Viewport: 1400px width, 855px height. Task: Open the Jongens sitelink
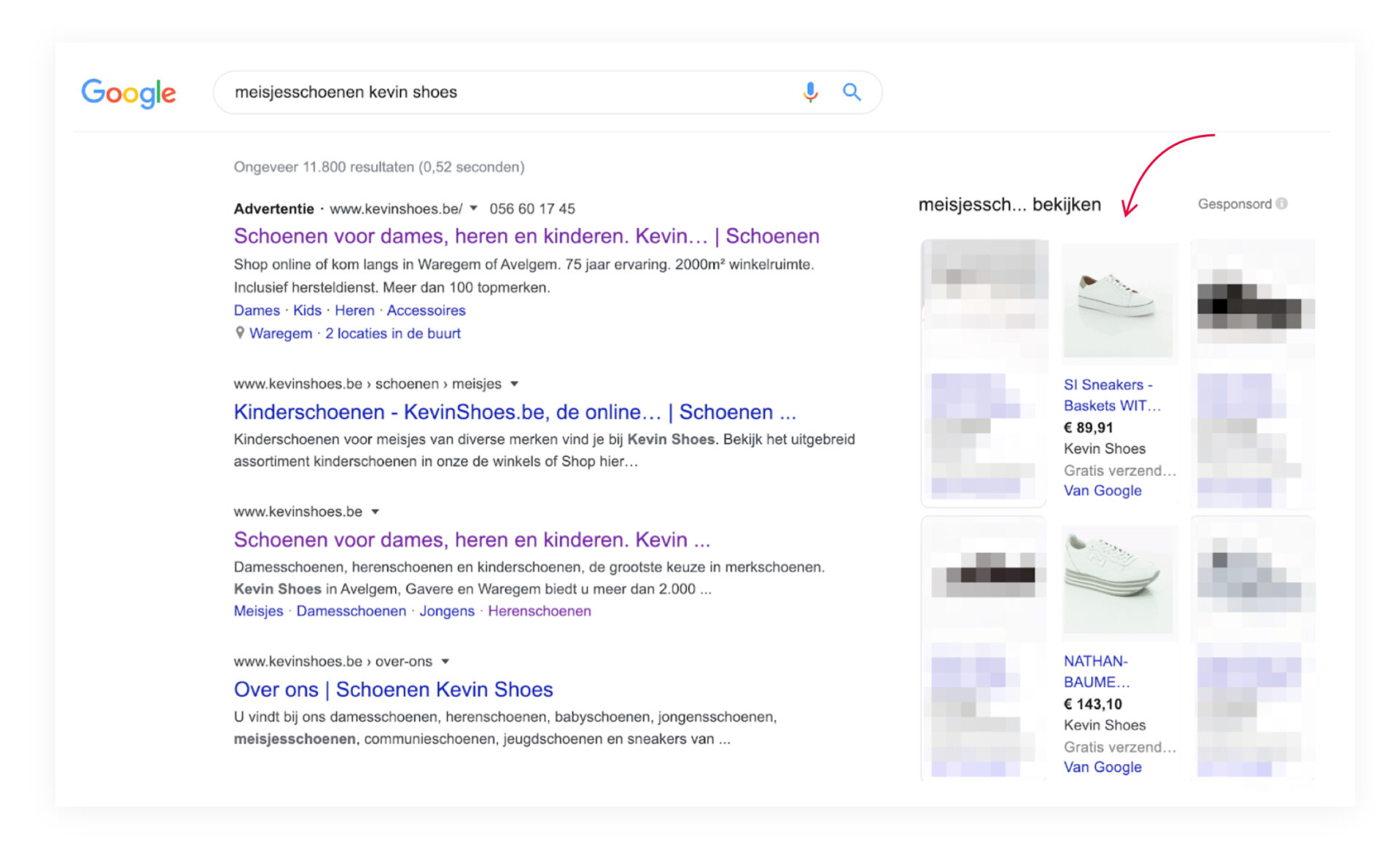[447, 611]
